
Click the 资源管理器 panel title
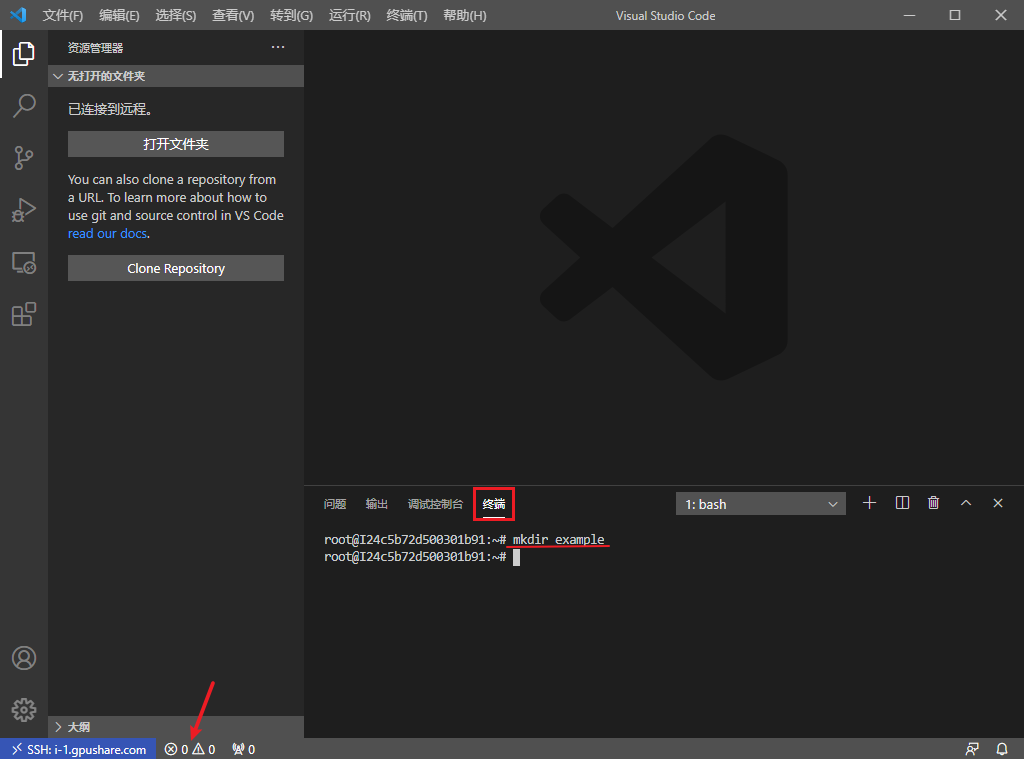click(x=95, y=48)
